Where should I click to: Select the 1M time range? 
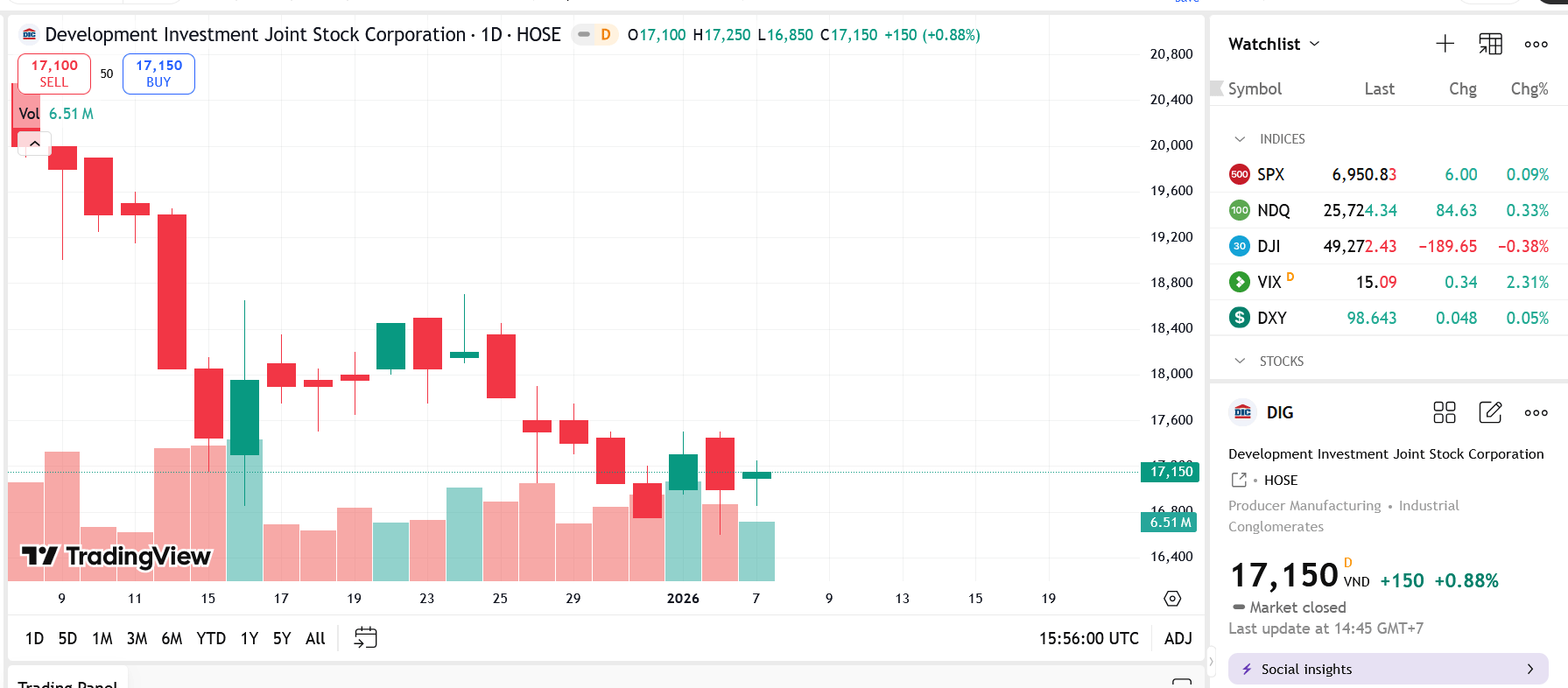coord(102,638)
